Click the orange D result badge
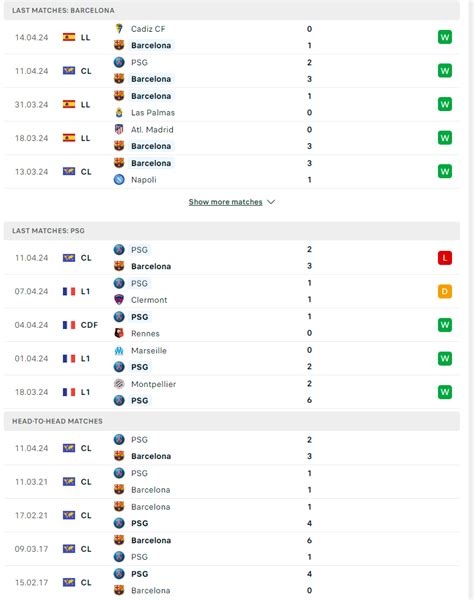Image resolution: width=474 pixels, height=600 pixels. tap(445, 292)
